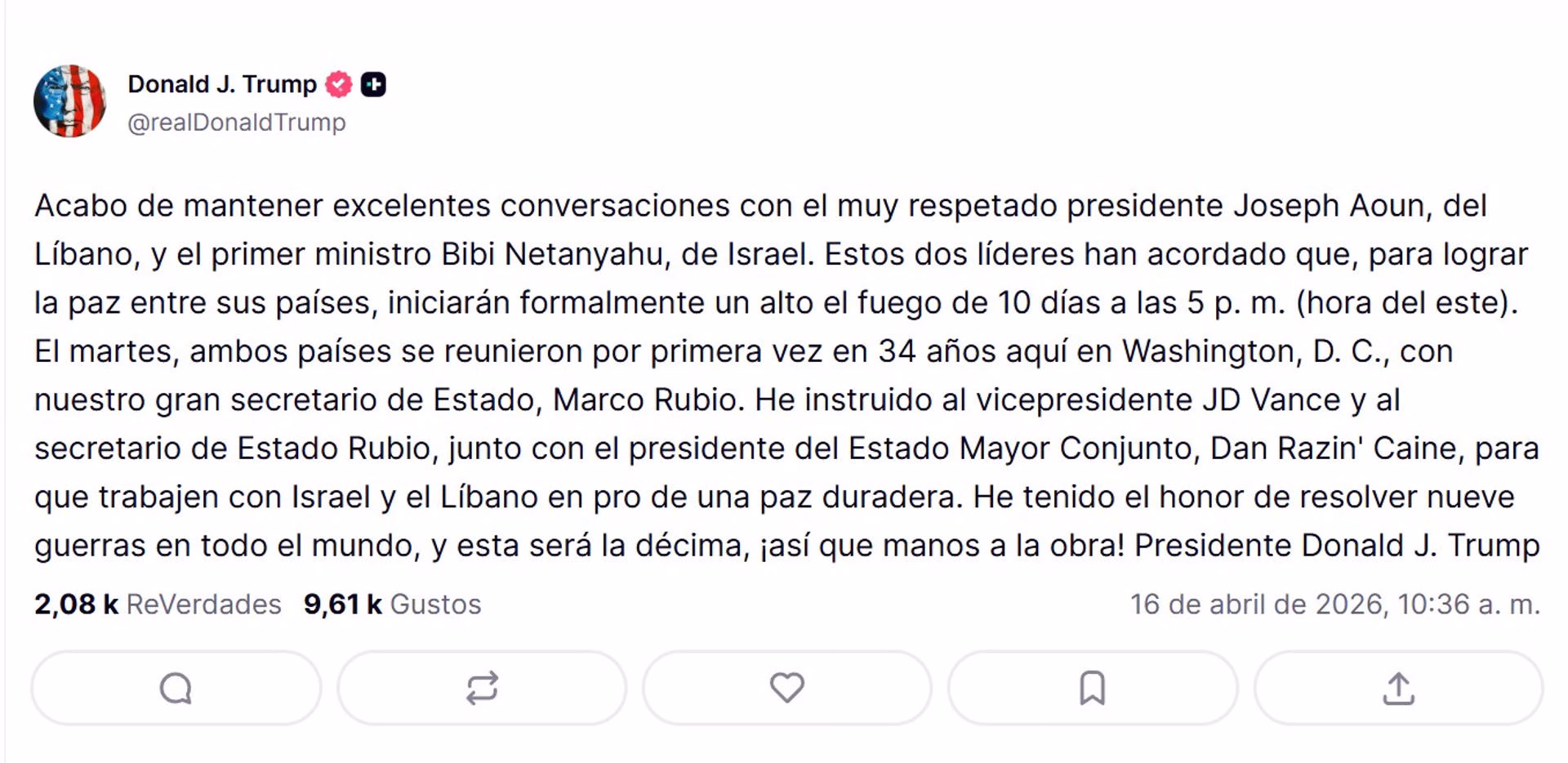Screen dimensions: 1568x763
Task: Click the name Joseph Aoun in the post
Action: (1328, 206)
